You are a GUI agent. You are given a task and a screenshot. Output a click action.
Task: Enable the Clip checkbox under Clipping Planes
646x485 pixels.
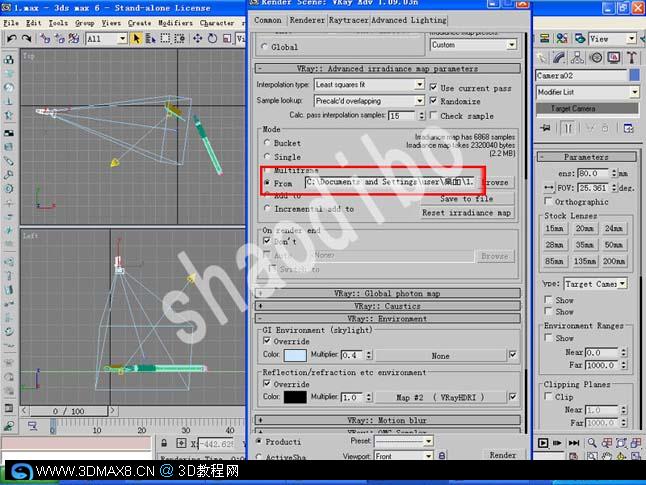[x=548, y=396]
